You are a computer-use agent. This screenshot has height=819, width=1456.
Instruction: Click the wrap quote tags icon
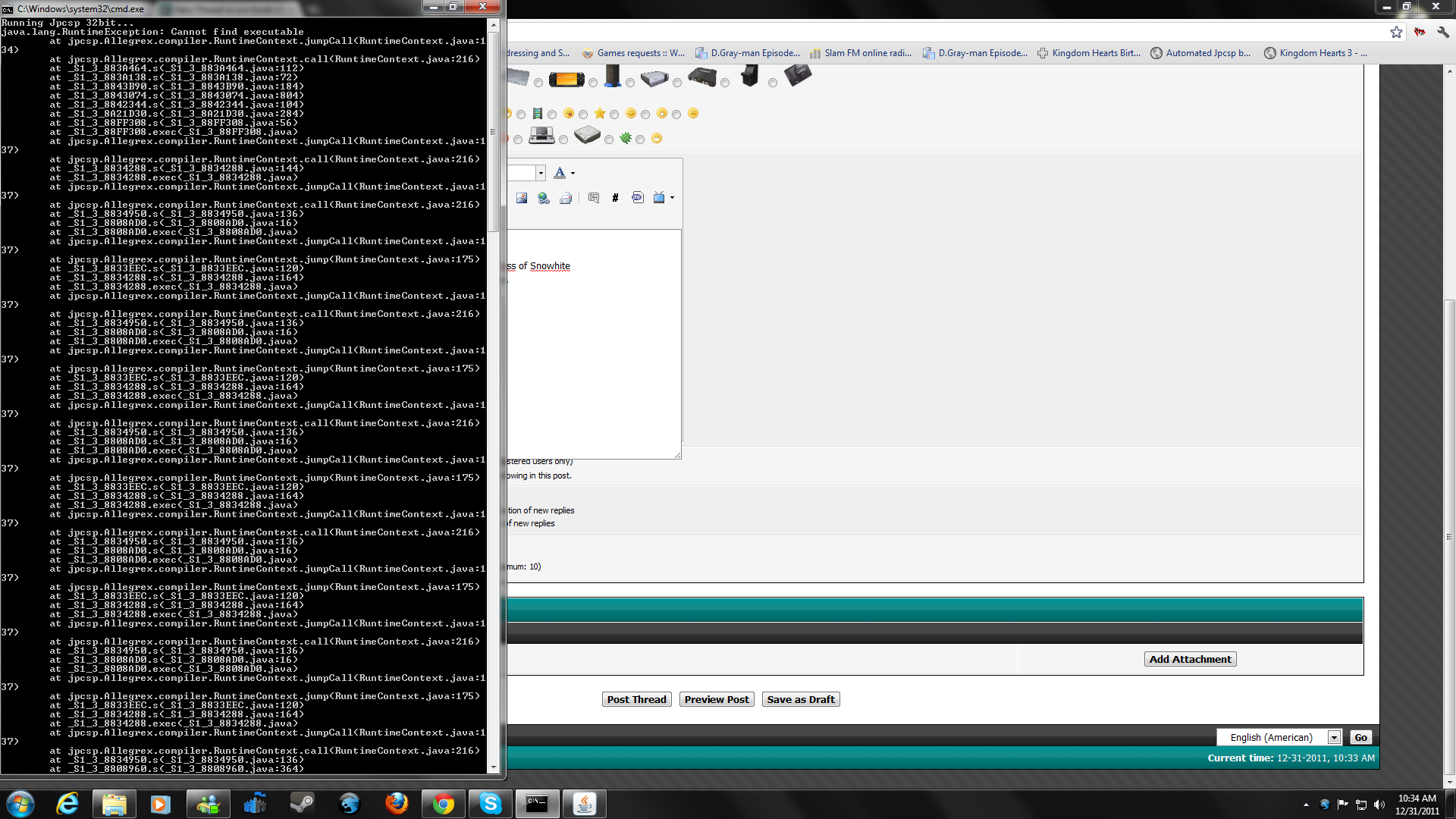[594, 198]
